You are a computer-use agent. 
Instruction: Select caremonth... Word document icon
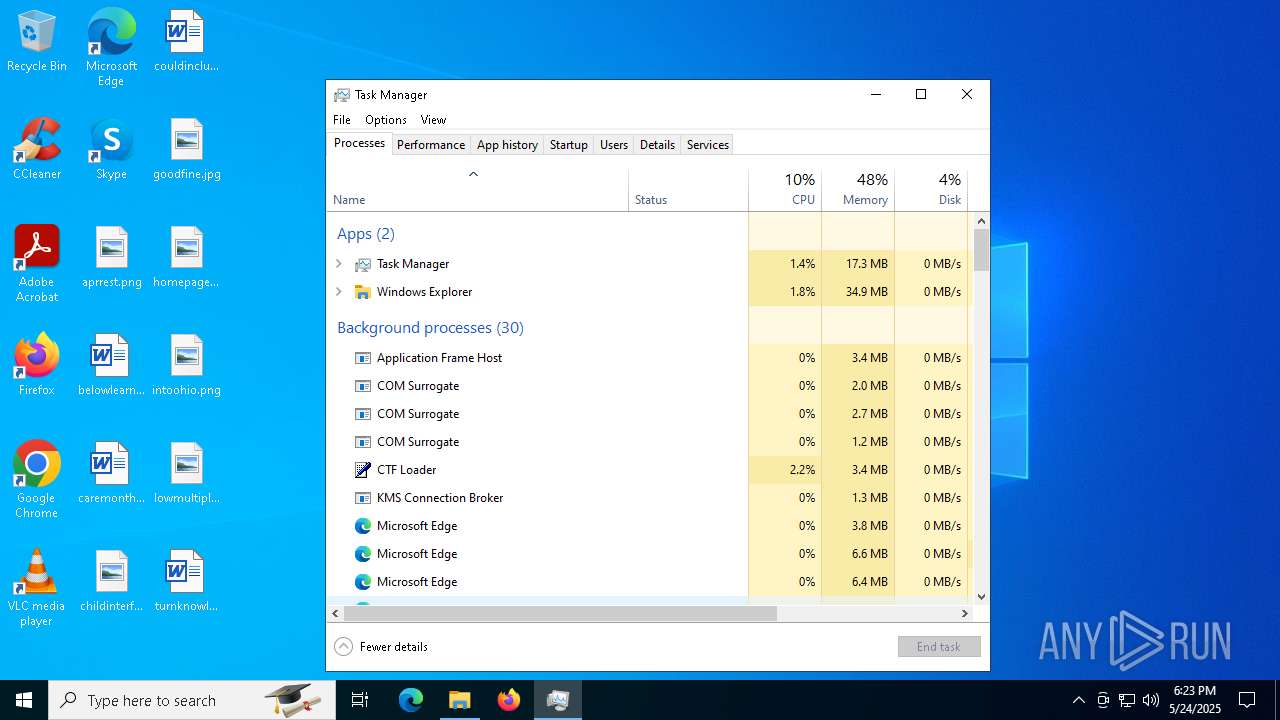pyautogui.click(x=111, y=474)
